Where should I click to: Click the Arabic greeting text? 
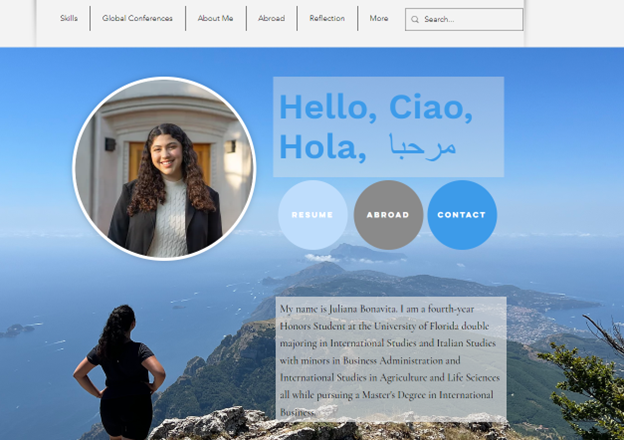(423, 146)
